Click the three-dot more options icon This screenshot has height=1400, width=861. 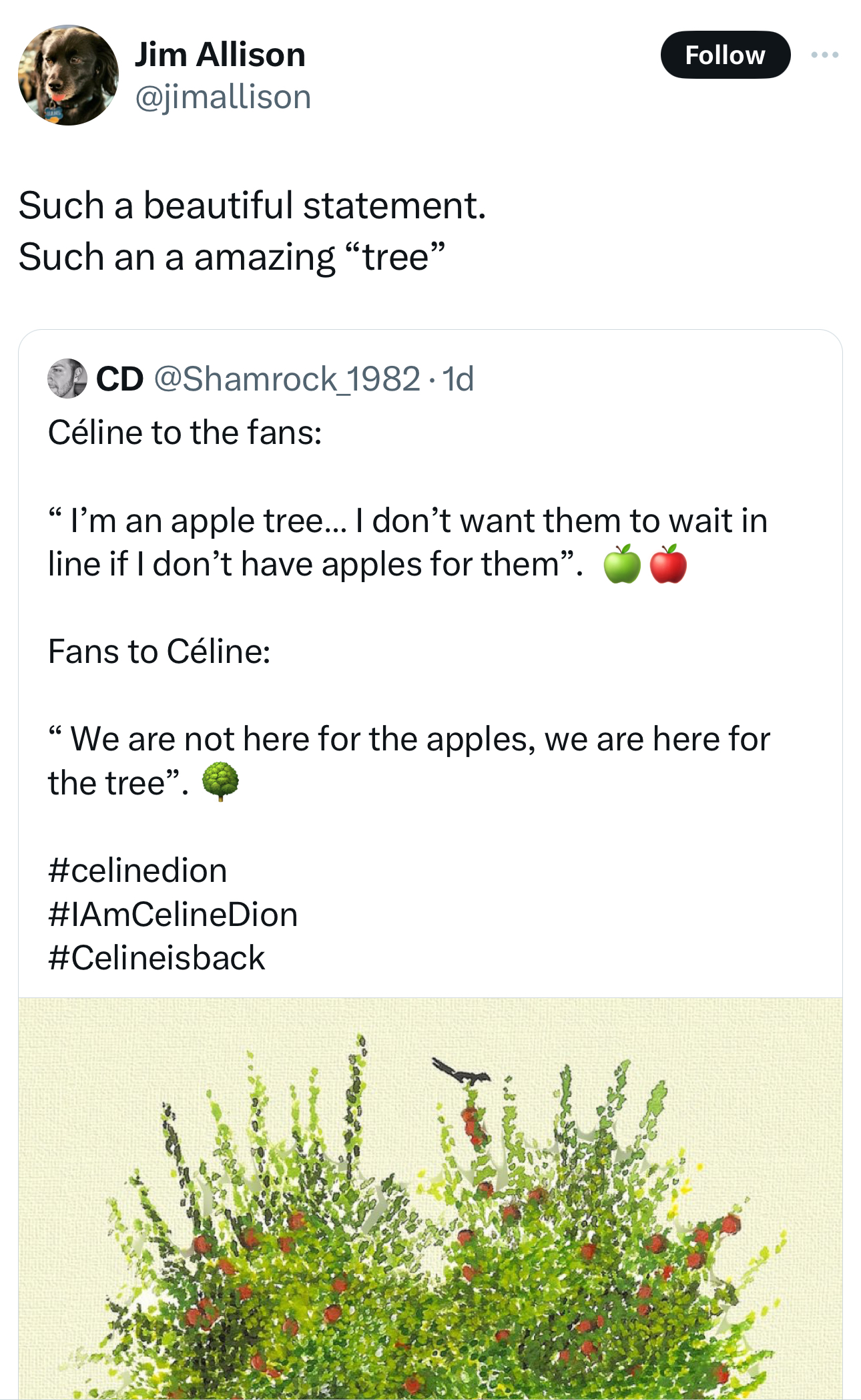click(x=825, y=55)
